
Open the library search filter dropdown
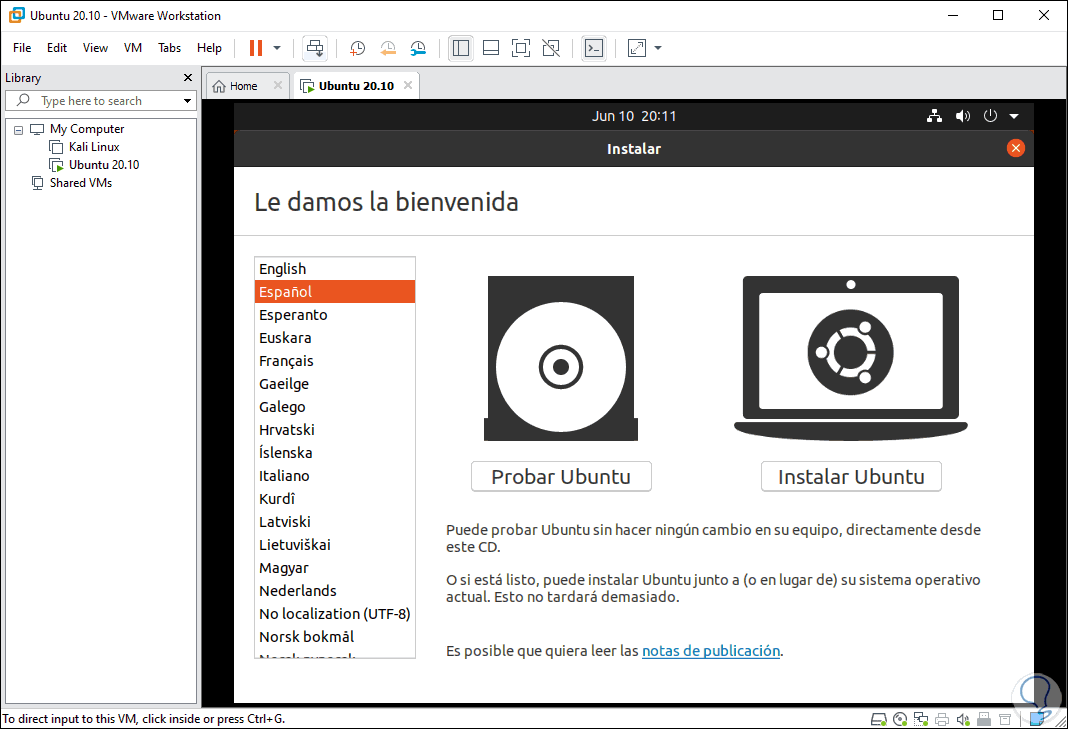(x=187, y=101)
